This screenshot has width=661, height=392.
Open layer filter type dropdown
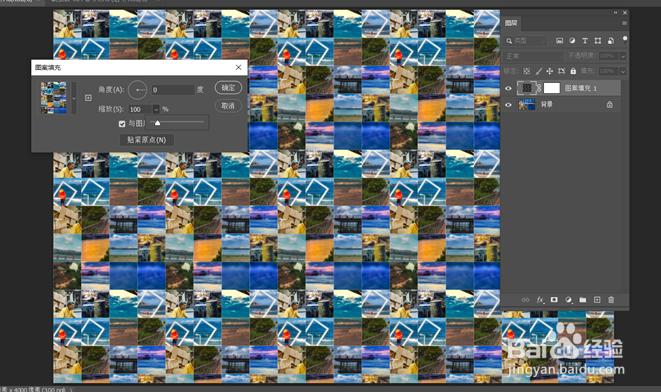tap(526, 41)
